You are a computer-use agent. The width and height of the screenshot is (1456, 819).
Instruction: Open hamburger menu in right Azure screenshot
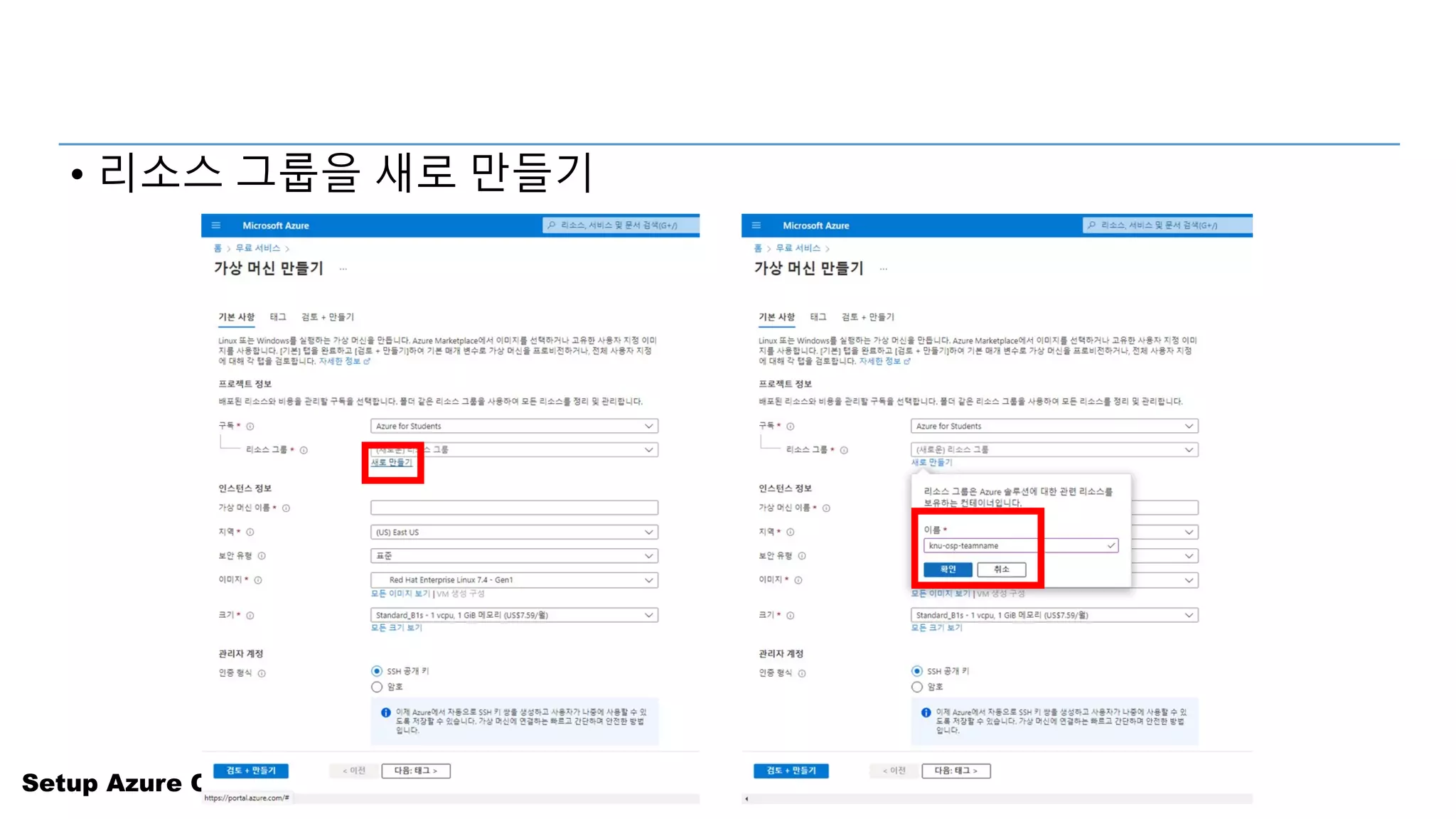tap(756, 225)
